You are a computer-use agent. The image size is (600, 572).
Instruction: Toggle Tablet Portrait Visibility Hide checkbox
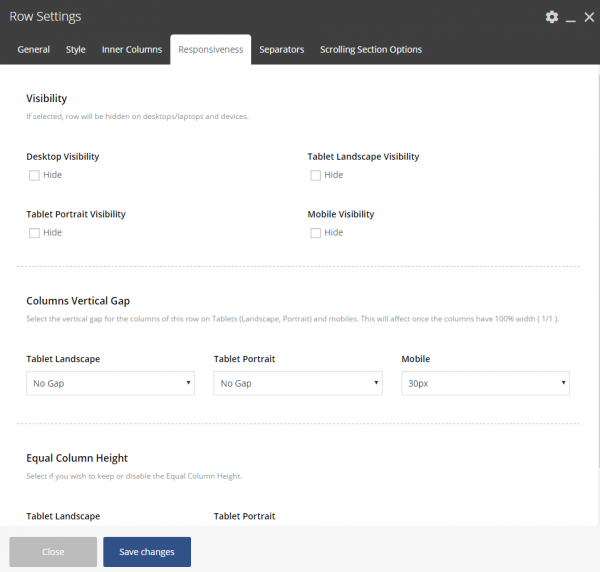coord(34,233)
